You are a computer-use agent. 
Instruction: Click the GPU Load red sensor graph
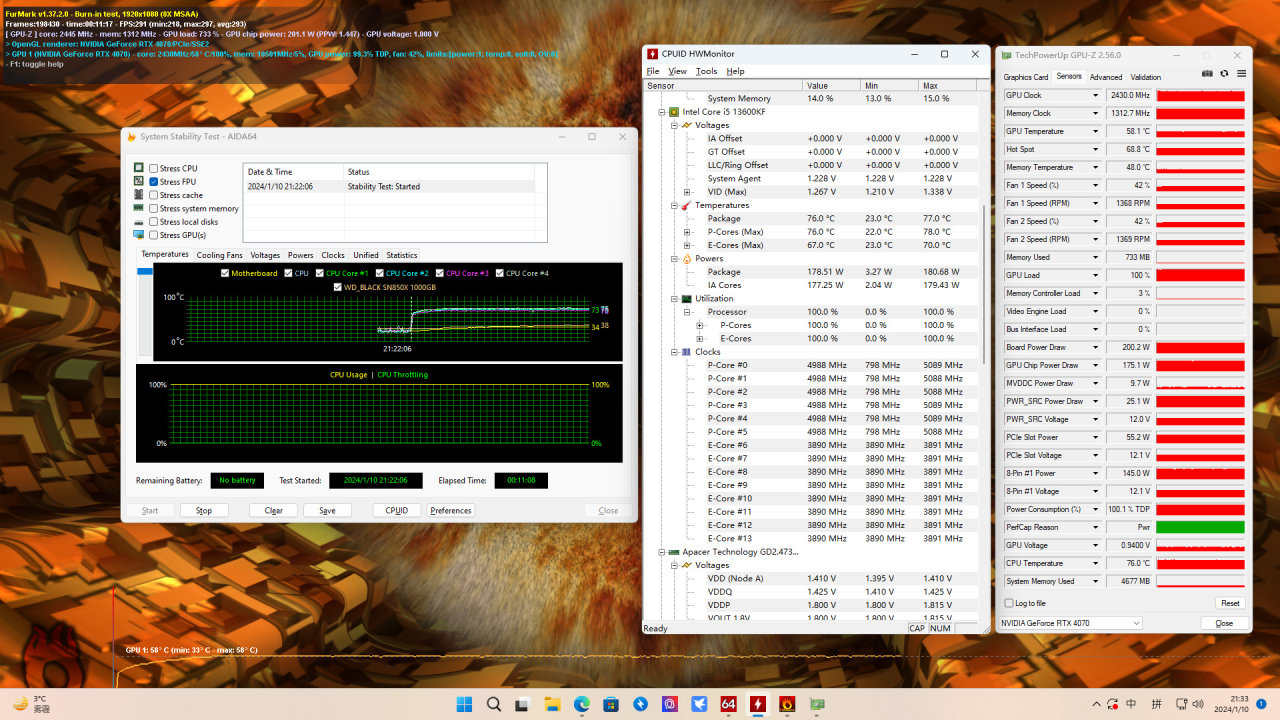point(1200,275)
